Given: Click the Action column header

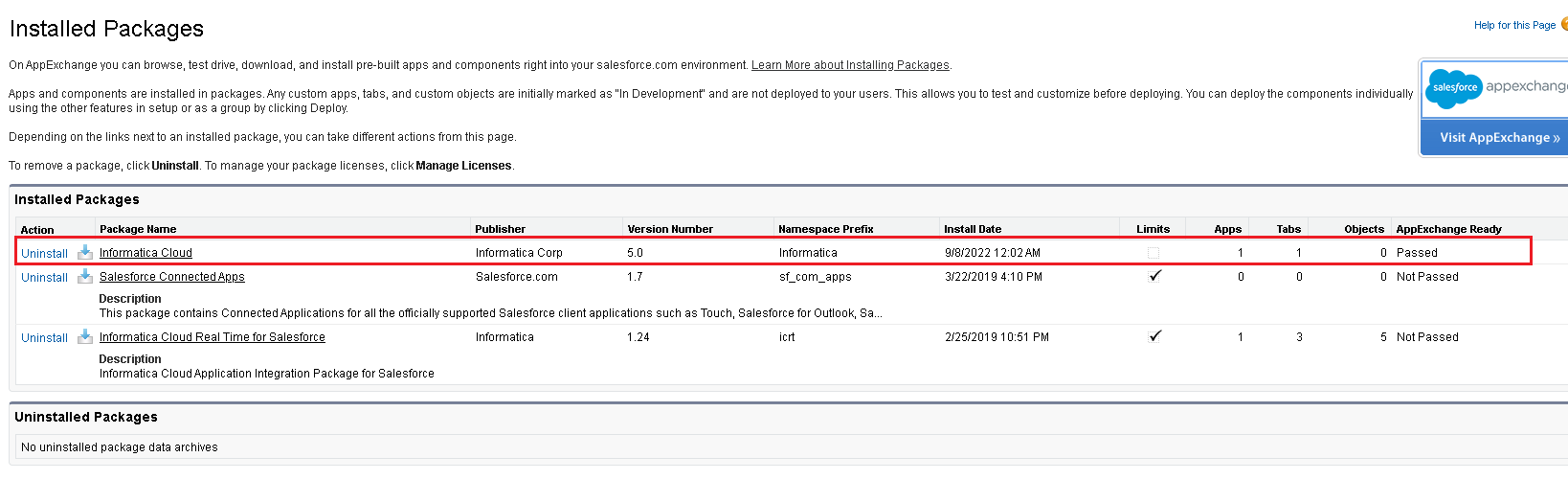Looking at the screenshot, I should coord(37,230).
